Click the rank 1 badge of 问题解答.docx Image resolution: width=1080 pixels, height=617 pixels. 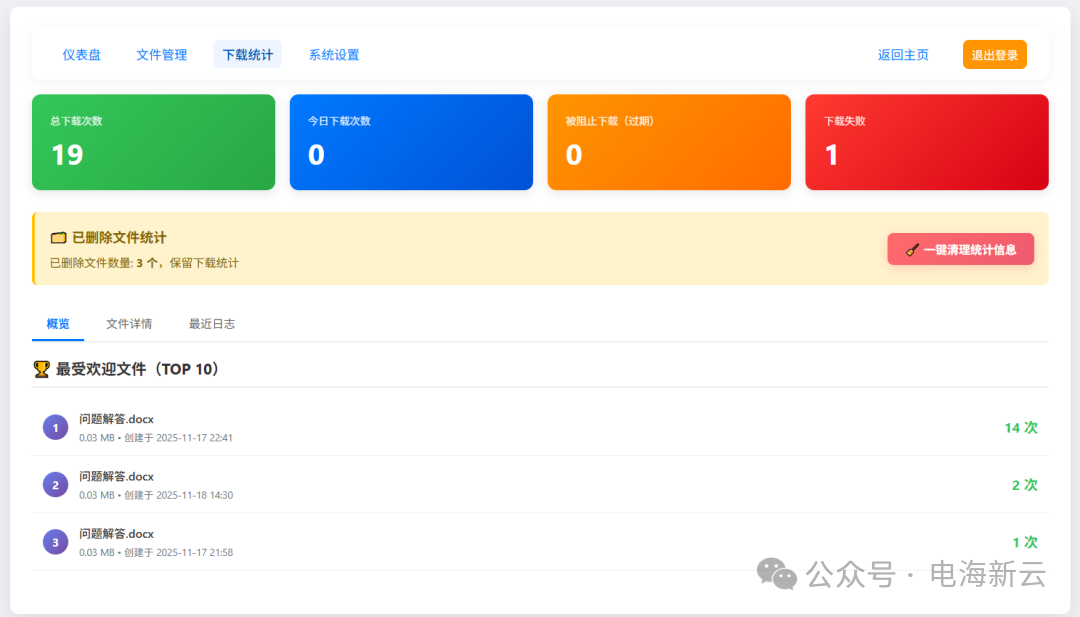(x=55, y=427)
